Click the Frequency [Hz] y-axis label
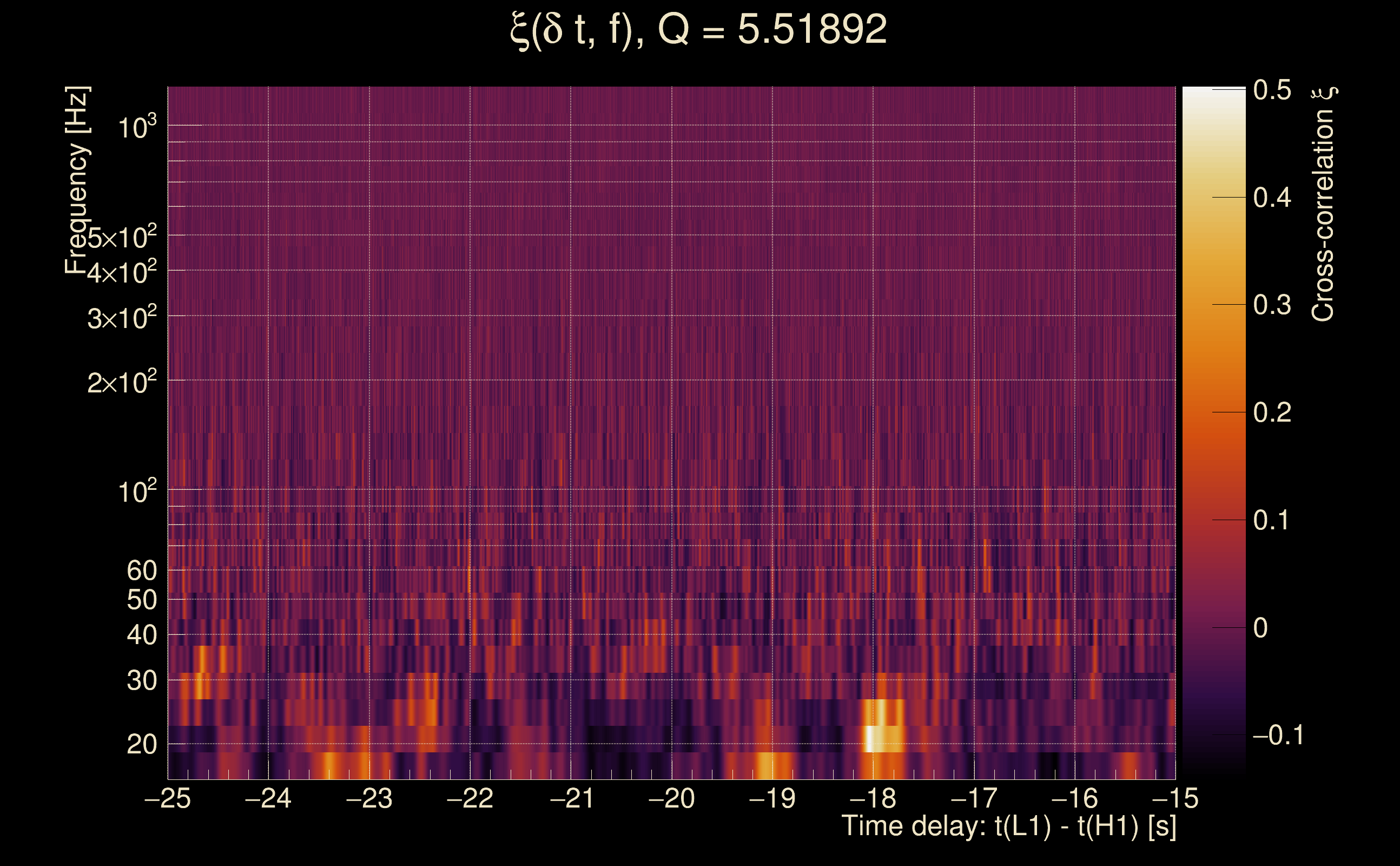Viewport: 1400px width, 866px height. [76, 180]
